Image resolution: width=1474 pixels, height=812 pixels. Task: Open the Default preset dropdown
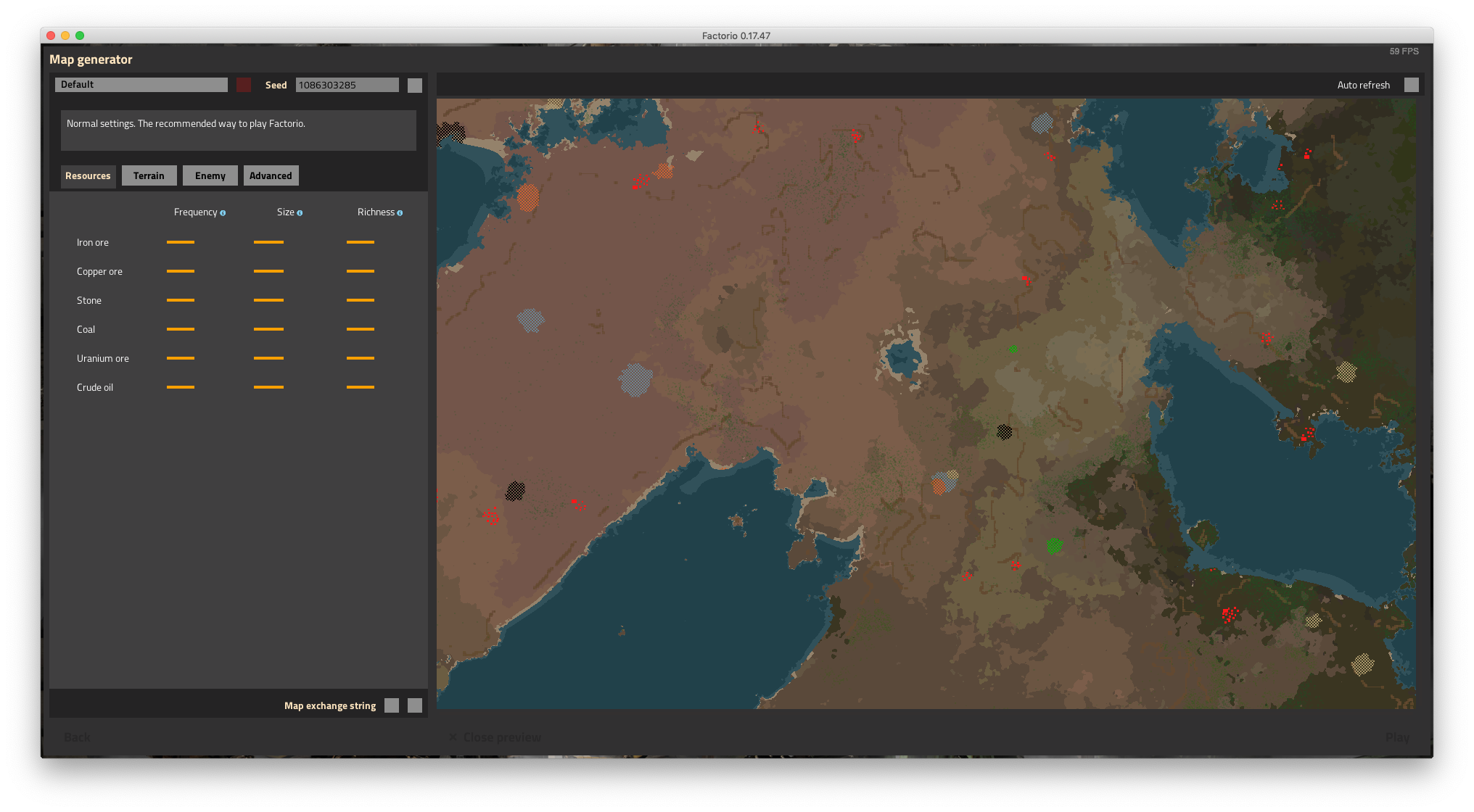click(x=141, y=85)
